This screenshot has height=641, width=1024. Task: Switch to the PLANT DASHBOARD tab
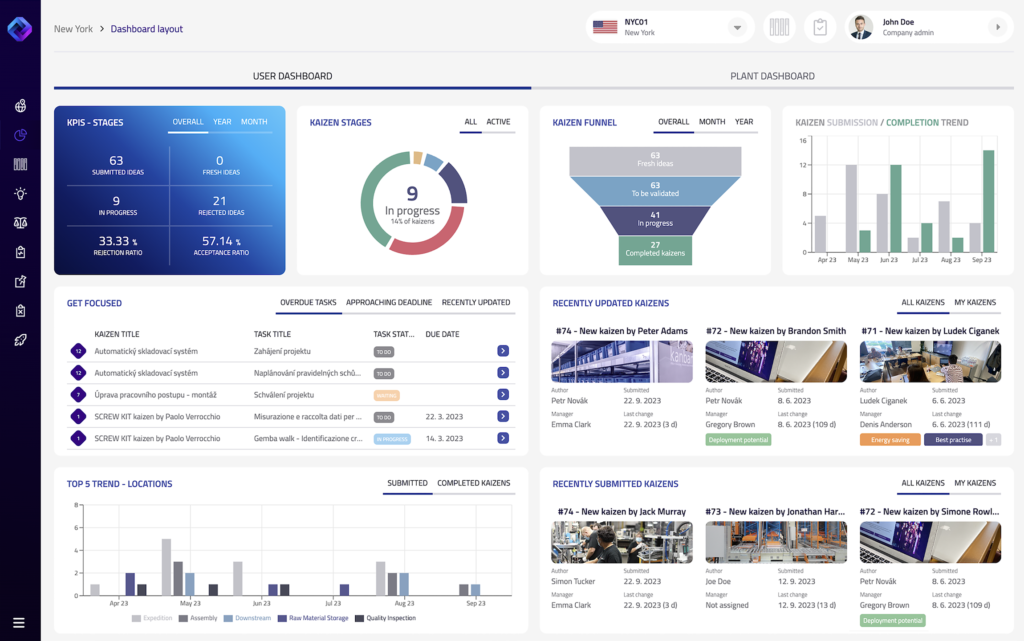pos(770,75)
